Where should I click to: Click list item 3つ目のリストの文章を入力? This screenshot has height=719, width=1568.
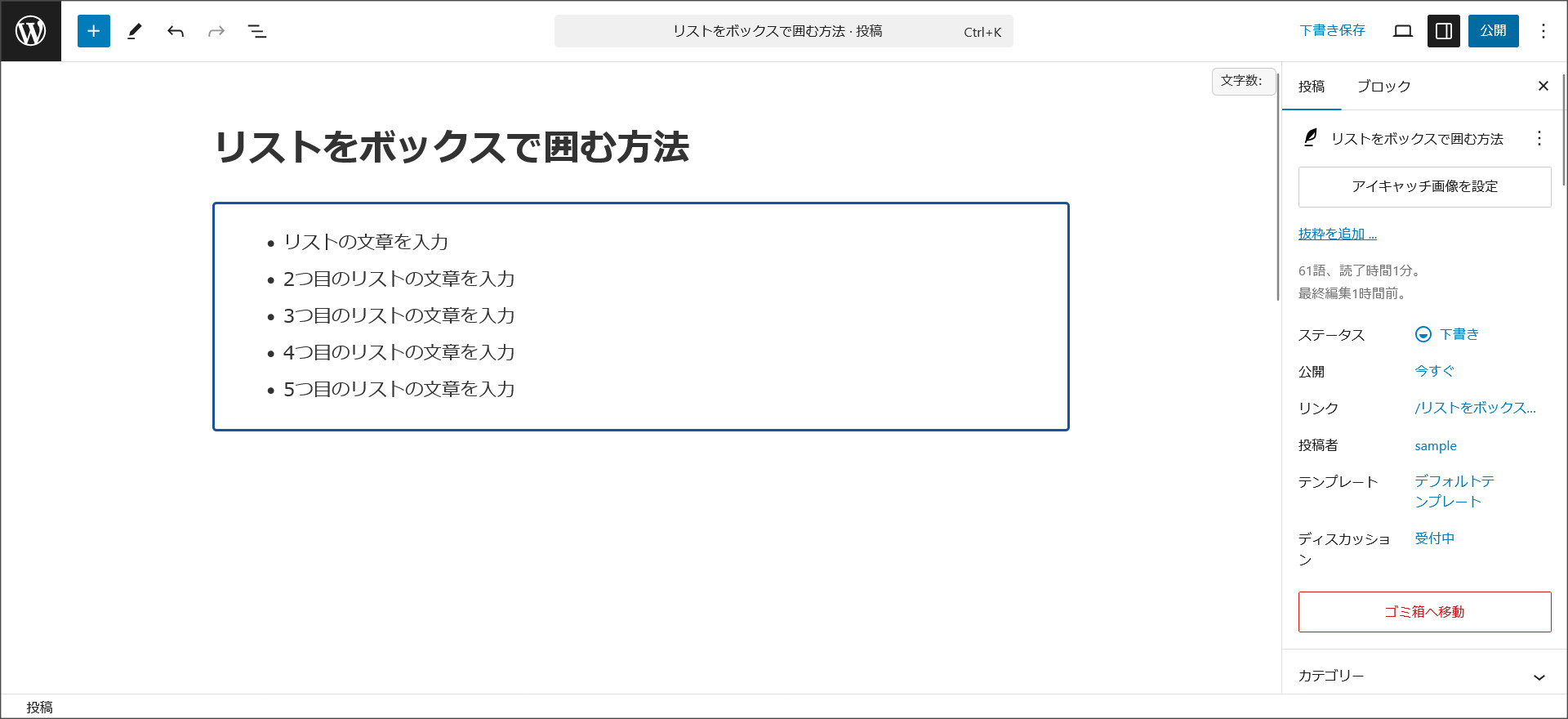coord(399,315)
